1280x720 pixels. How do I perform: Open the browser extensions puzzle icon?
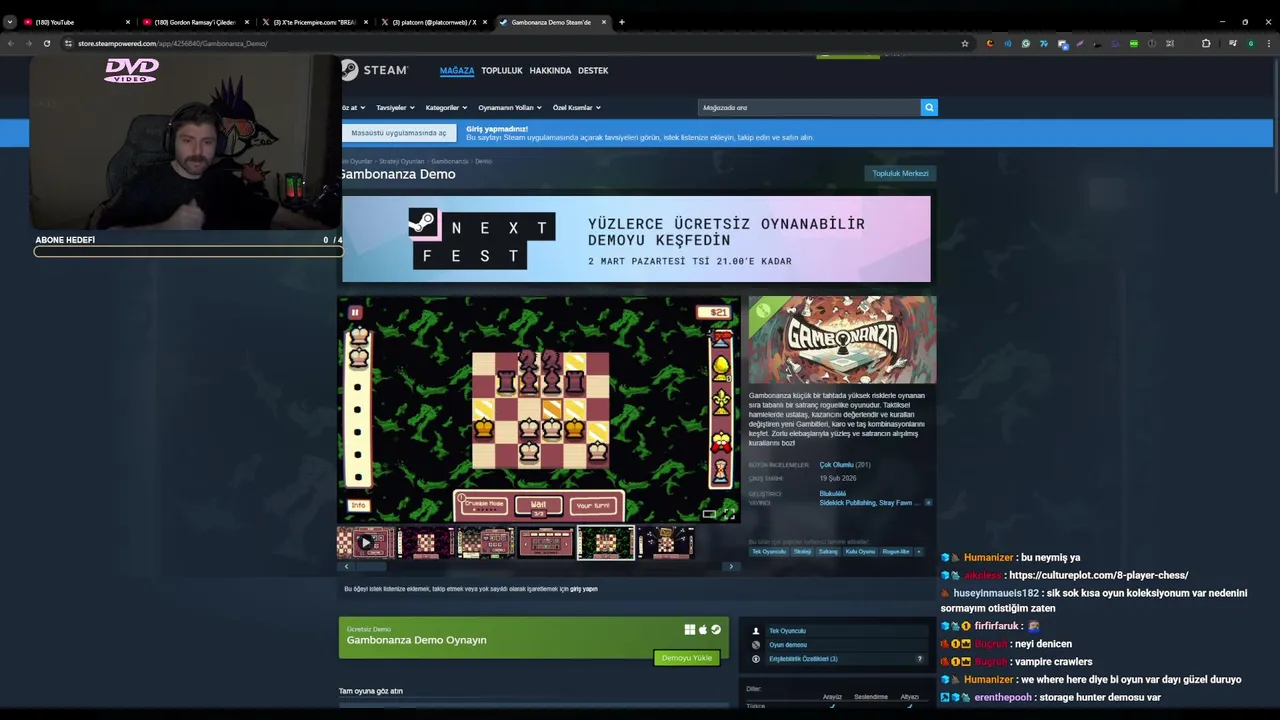pyautogui.click(x=1205, y=43)
